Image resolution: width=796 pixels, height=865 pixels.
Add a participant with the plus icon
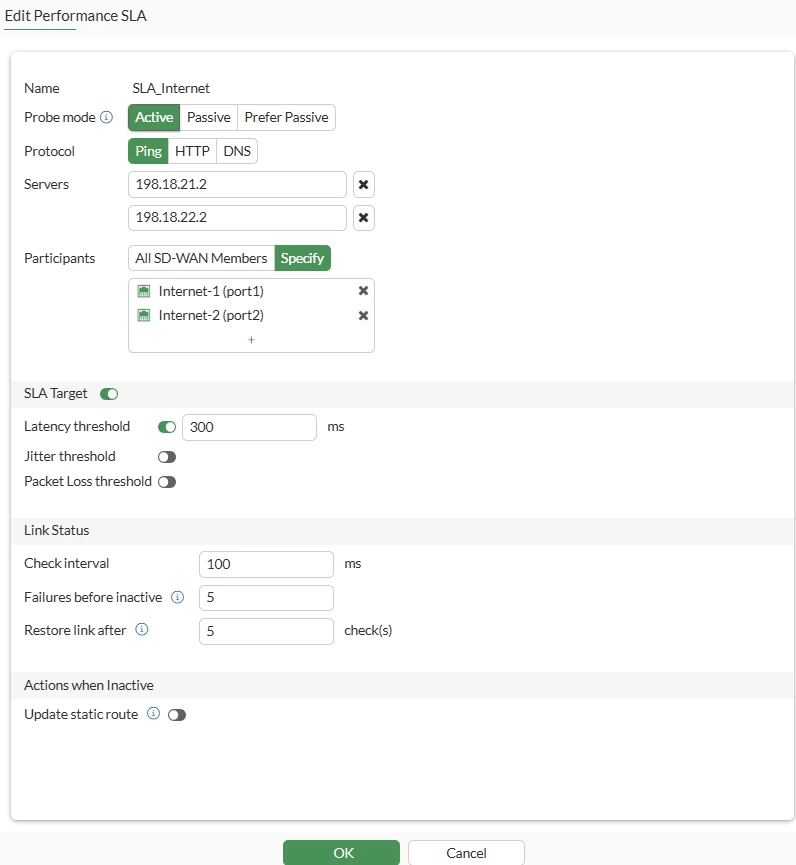251,340
